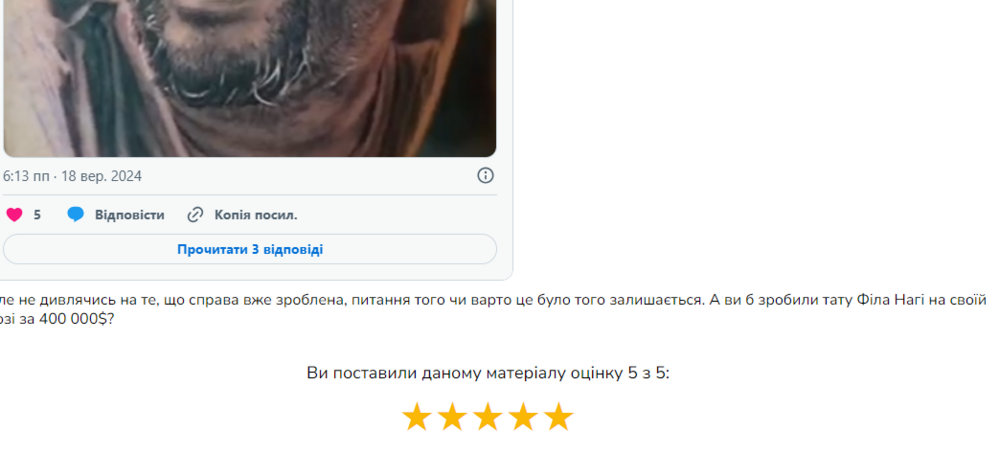Rate the article one star
Image resolution: width=1000 pixels, height=454 pixels.
coord(416,417)
